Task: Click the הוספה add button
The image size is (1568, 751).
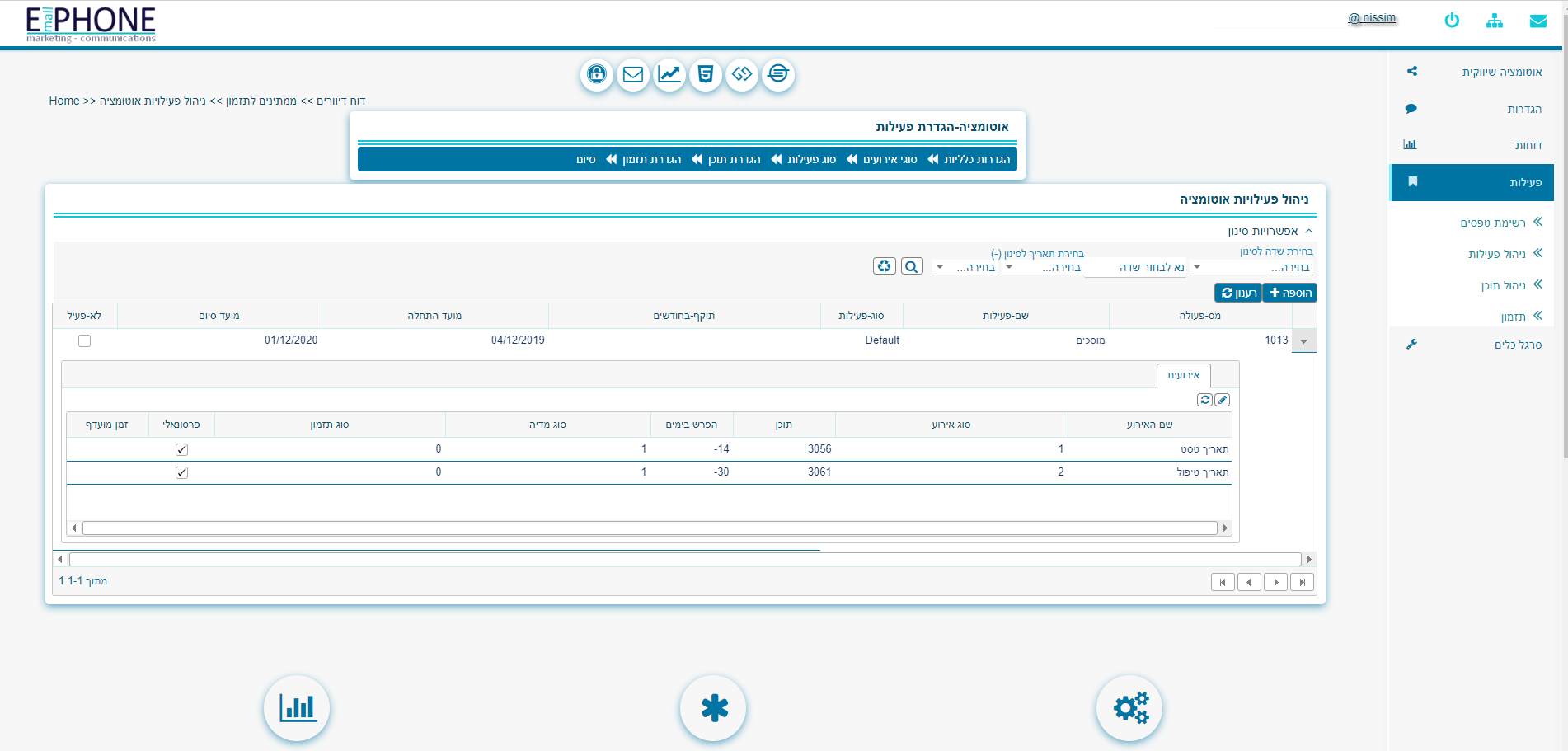Action: coord(1290,293)
